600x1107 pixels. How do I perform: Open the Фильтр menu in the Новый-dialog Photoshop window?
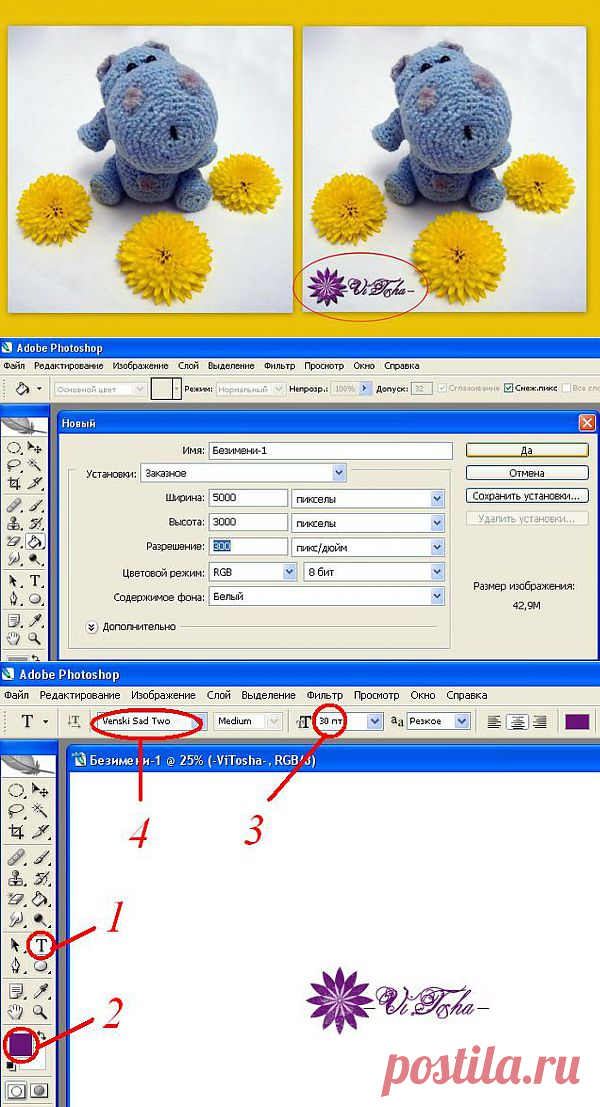(x=280, y=366)
